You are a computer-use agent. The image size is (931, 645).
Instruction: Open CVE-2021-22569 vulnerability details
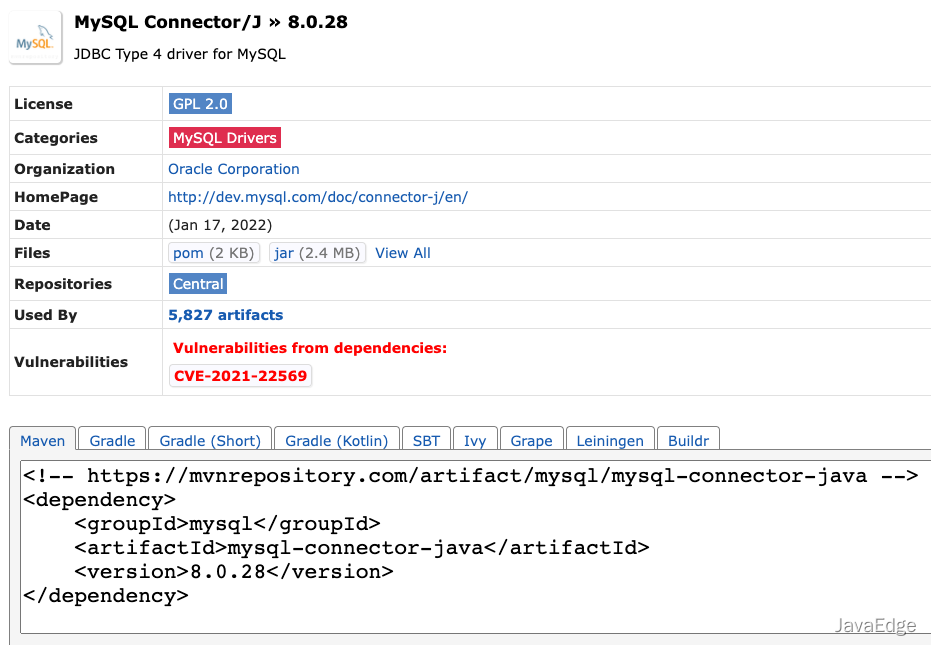click(x=240, y=376)
